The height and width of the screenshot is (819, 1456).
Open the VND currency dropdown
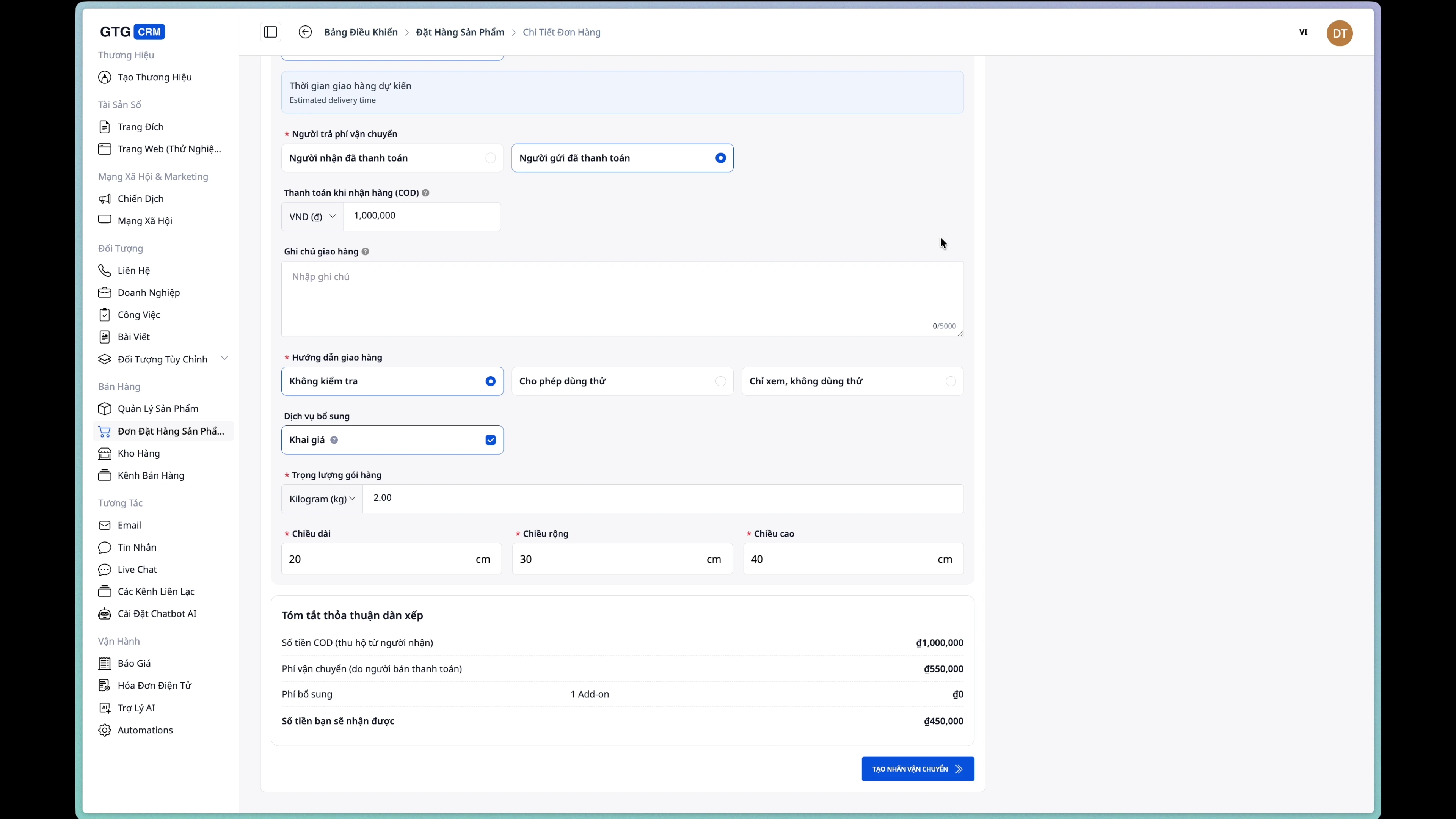point(312,217)
